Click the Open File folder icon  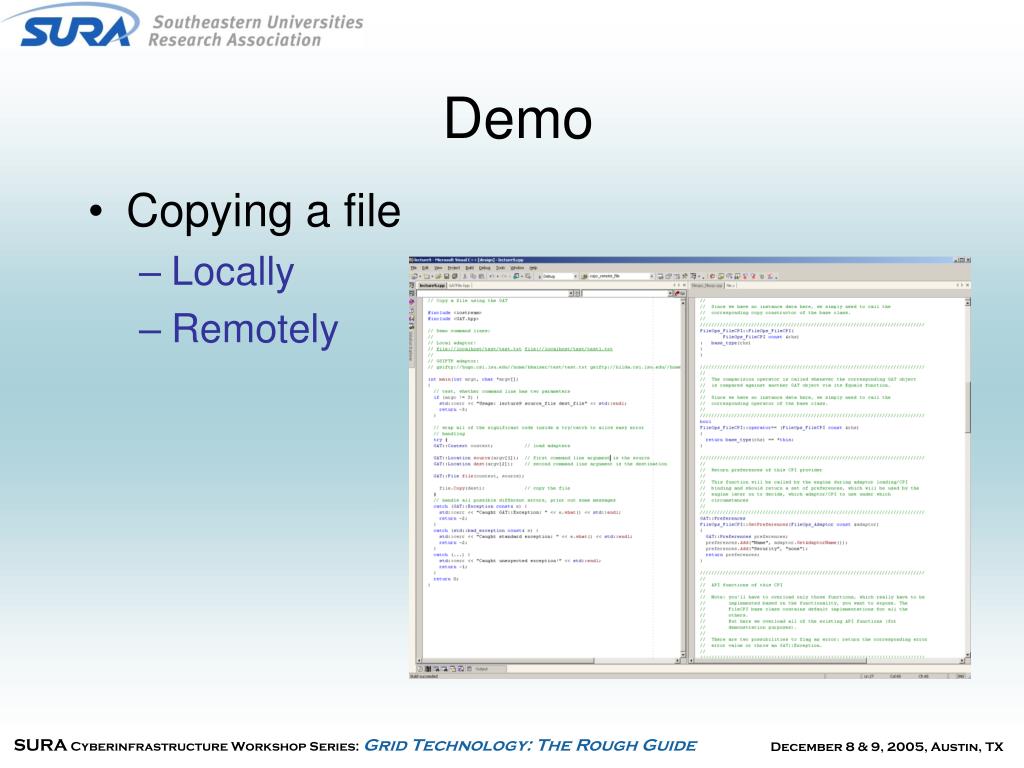pos(437,276)
